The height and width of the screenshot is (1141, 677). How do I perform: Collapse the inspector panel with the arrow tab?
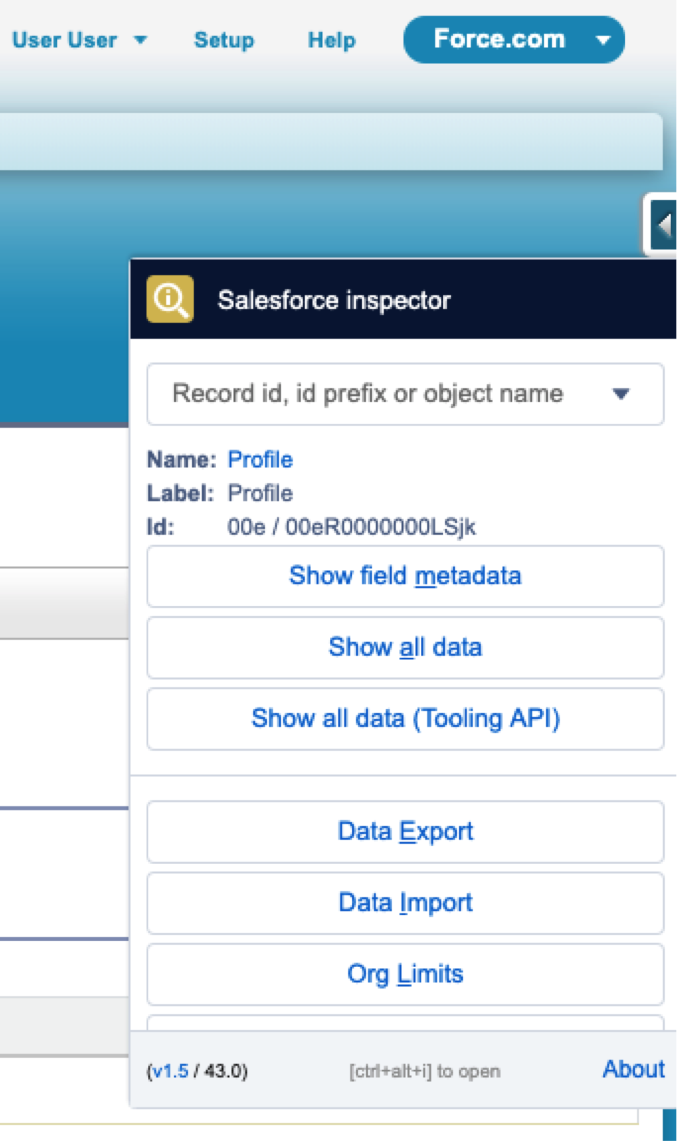click(662, 225)
